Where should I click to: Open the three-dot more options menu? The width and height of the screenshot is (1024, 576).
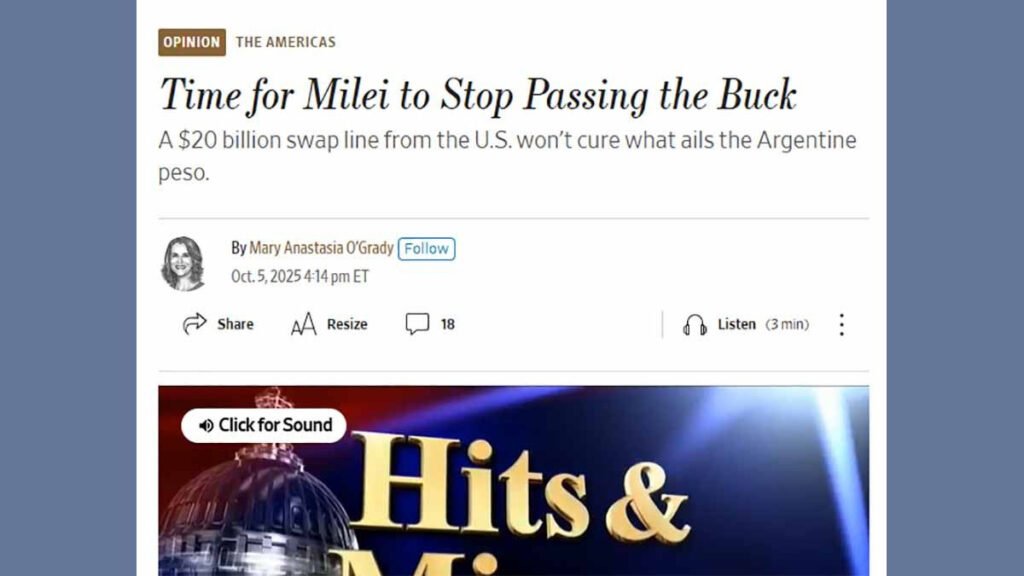point(842,325)
